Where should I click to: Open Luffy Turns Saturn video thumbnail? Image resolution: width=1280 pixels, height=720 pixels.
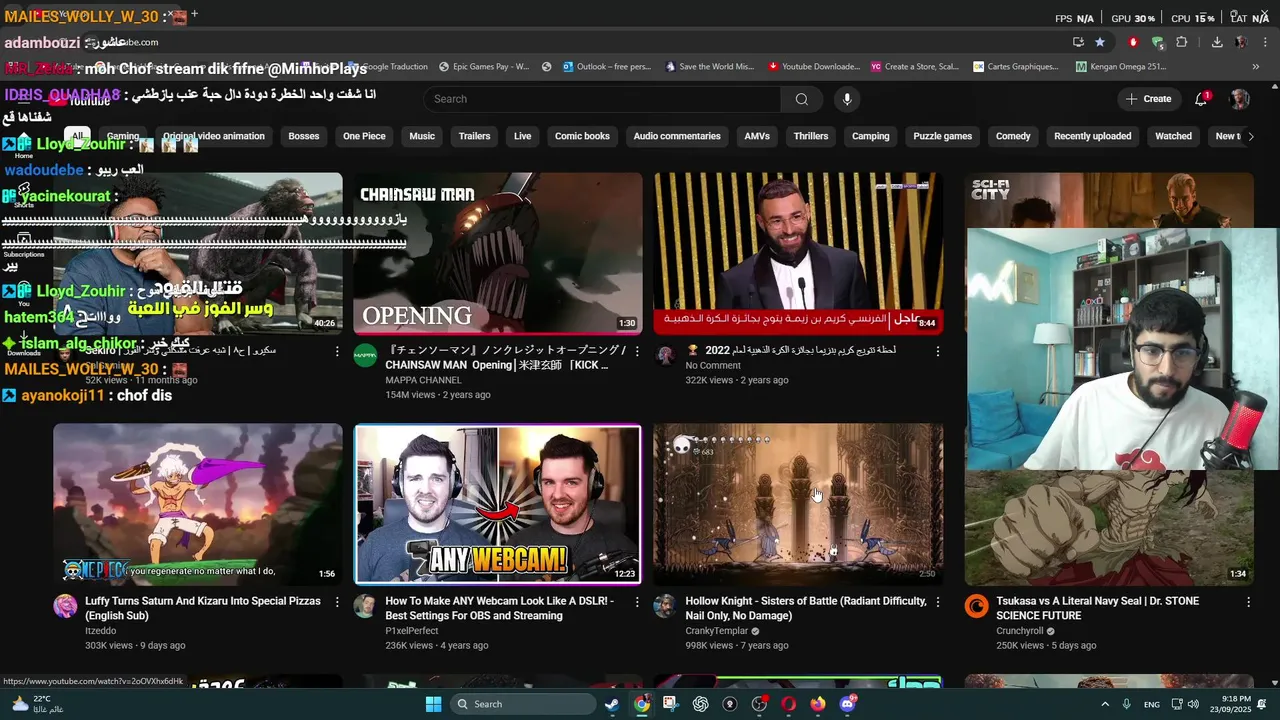pyautogui.click(x=198, y=504)
